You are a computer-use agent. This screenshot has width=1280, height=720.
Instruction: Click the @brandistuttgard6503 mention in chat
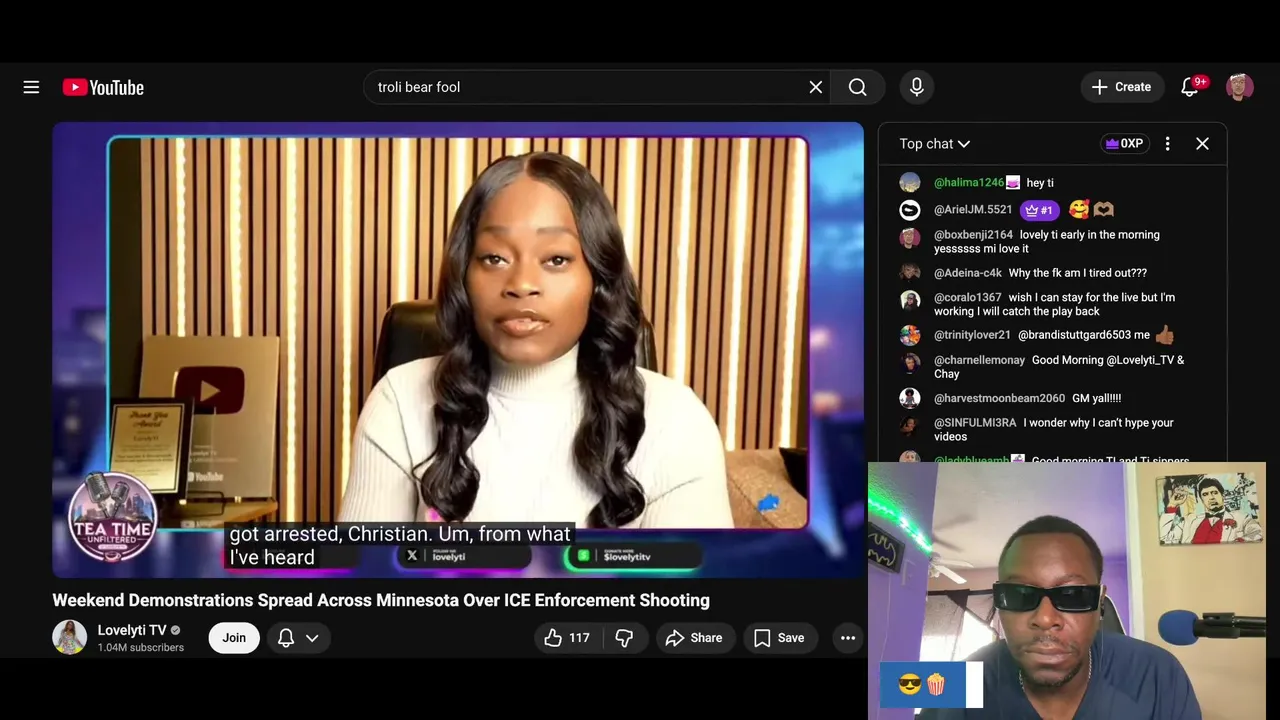1076,335
